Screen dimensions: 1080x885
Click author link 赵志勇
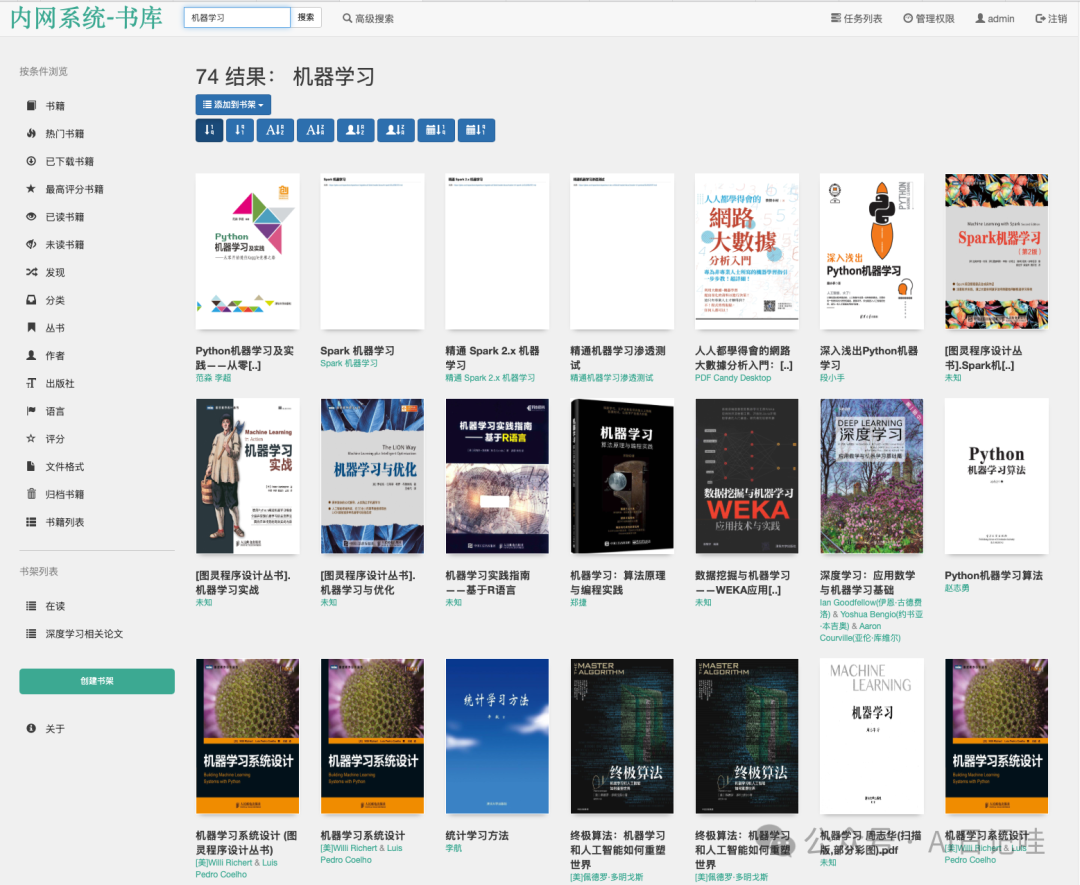957,587
